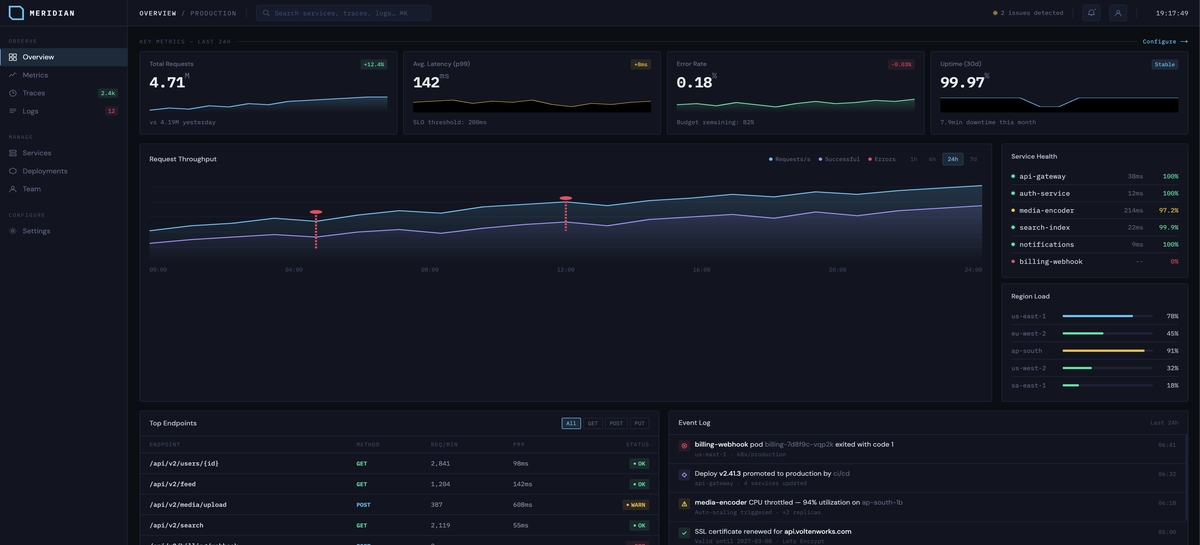
Task: Click the Meridian logo icon
Action: (15, 13)
